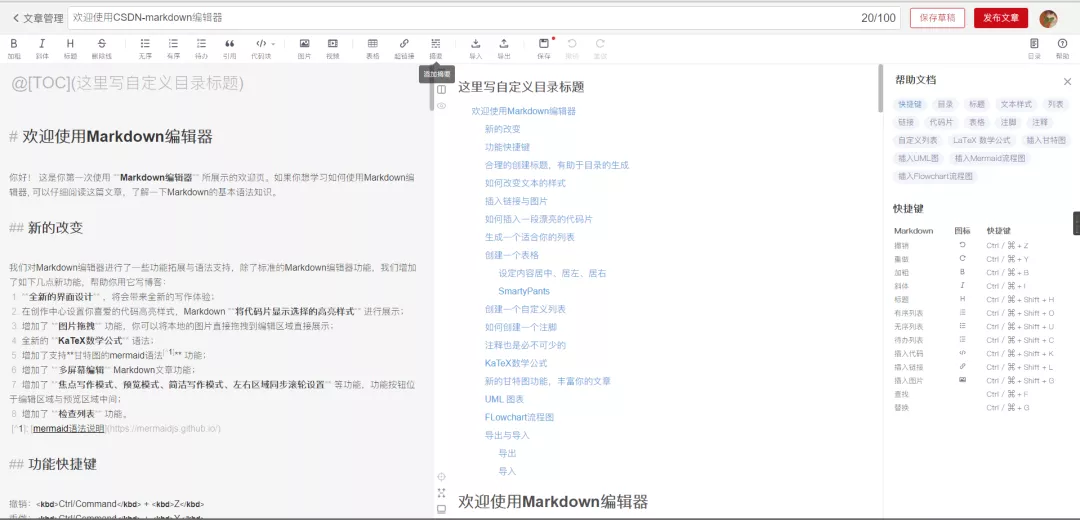Open TOC link 欢迎使用Markdown编辑器

coord(523,111)
